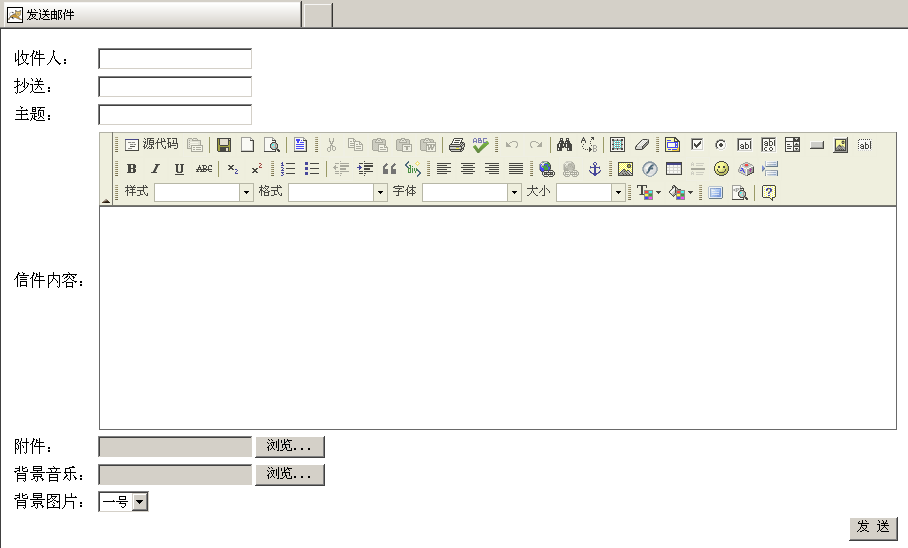Image resolution: width=908 pixels, height=548 pixels.
Task: Click the italic formatting icon
Action: click(155, 169)
